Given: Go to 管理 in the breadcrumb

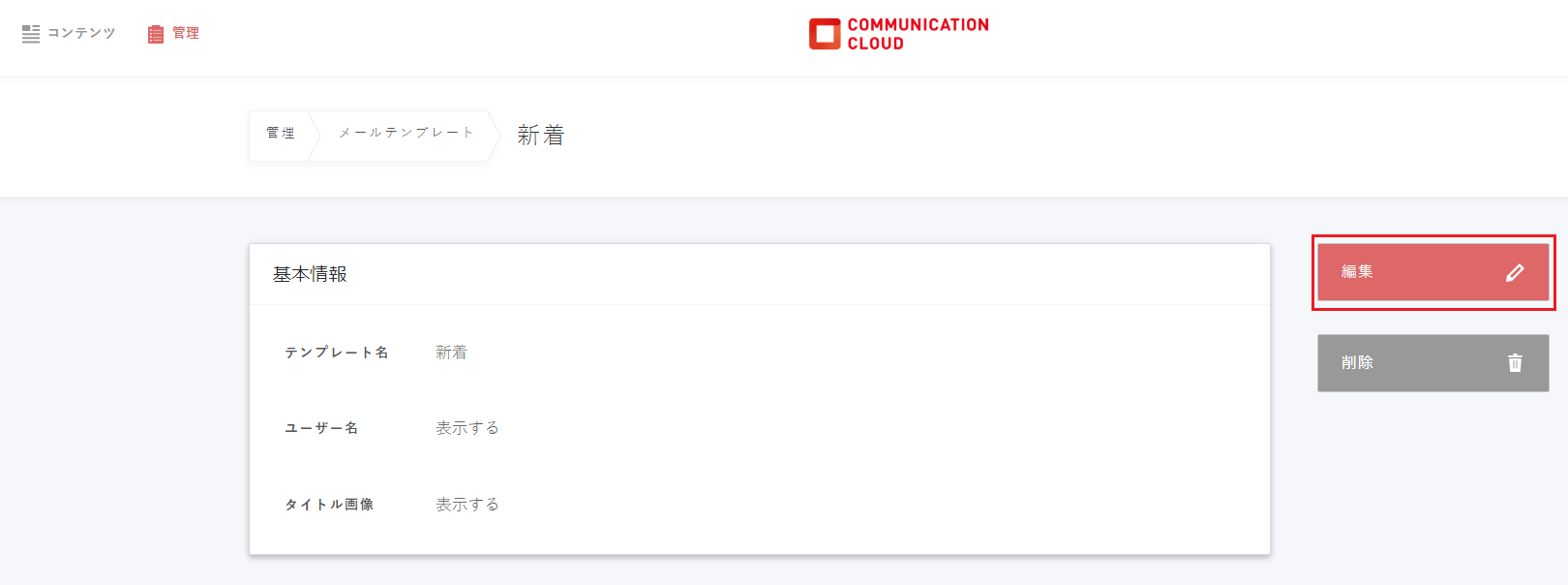Looking at the screenshot, I should click(x=281, y=134).
